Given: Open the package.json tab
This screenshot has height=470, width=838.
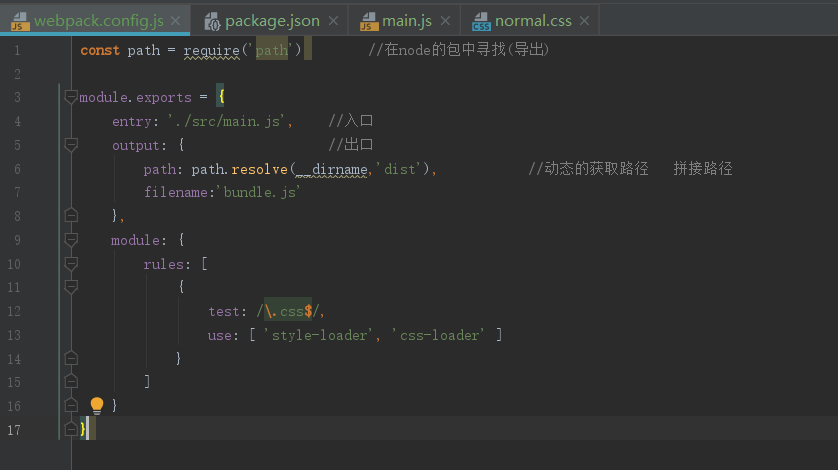Looking at the screenshot, I should pyautogui.click(x=272, y=21).
